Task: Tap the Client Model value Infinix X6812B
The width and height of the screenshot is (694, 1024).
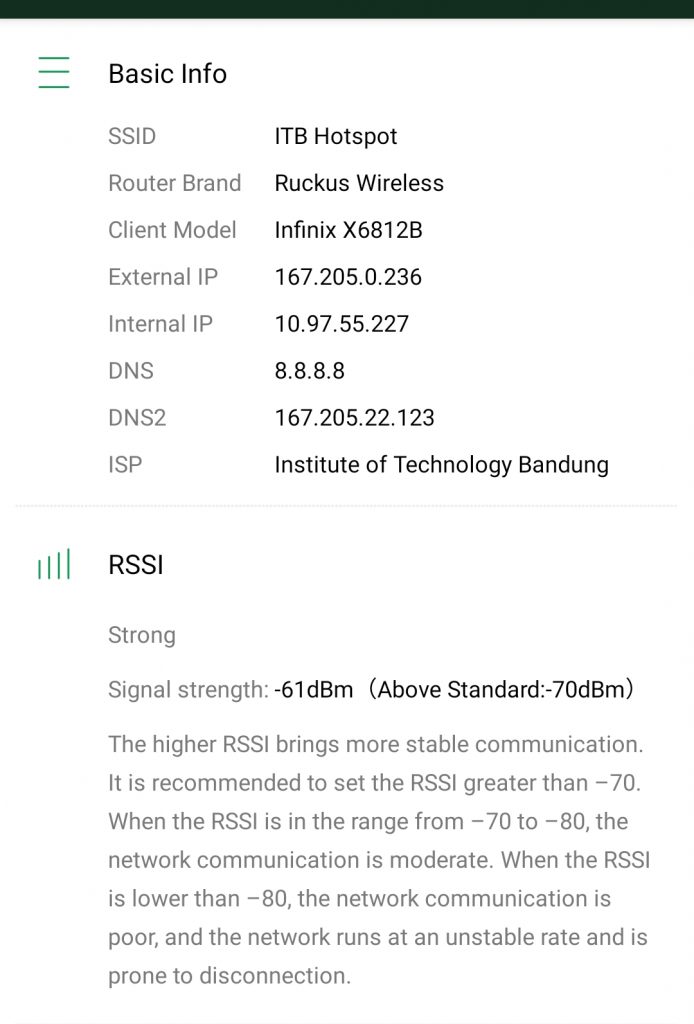Action: (x=349, y=230)
